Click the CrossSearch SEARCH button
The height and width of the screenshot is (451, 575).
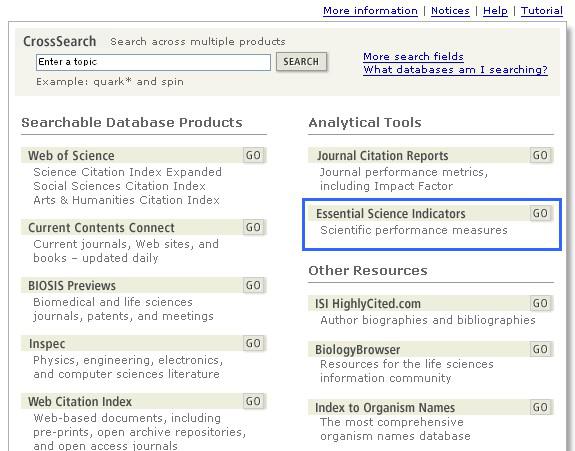coord(301,62)
